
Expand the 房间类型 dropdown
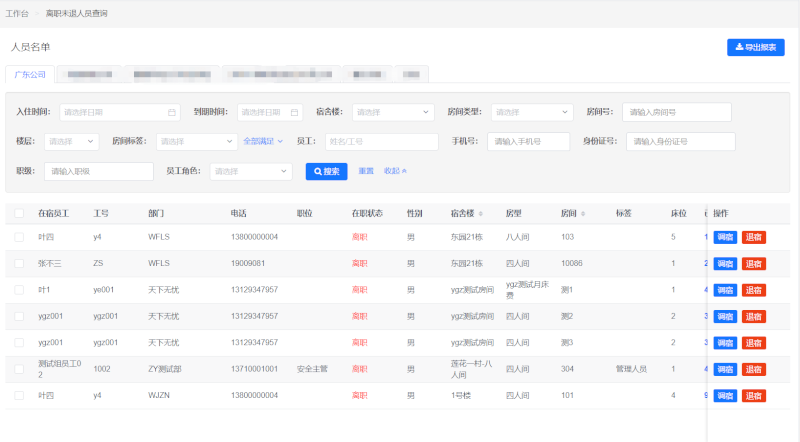click(x=532, y=112)
